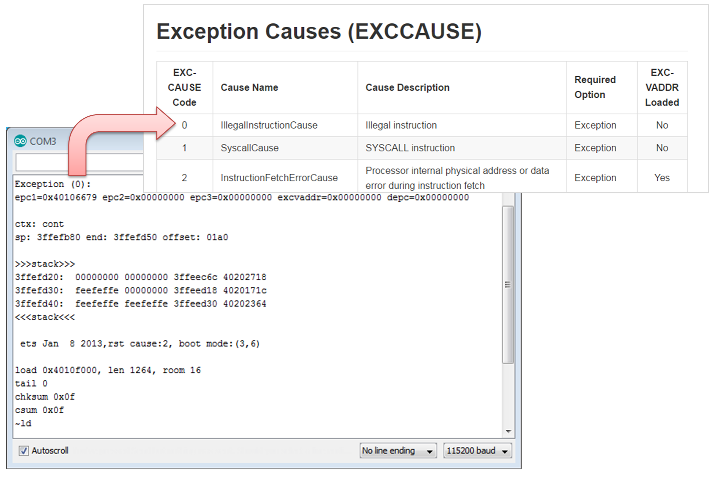Click the serial monitor send input field
The width and height of the screenshot is (713, 477).
coord(80,162)
